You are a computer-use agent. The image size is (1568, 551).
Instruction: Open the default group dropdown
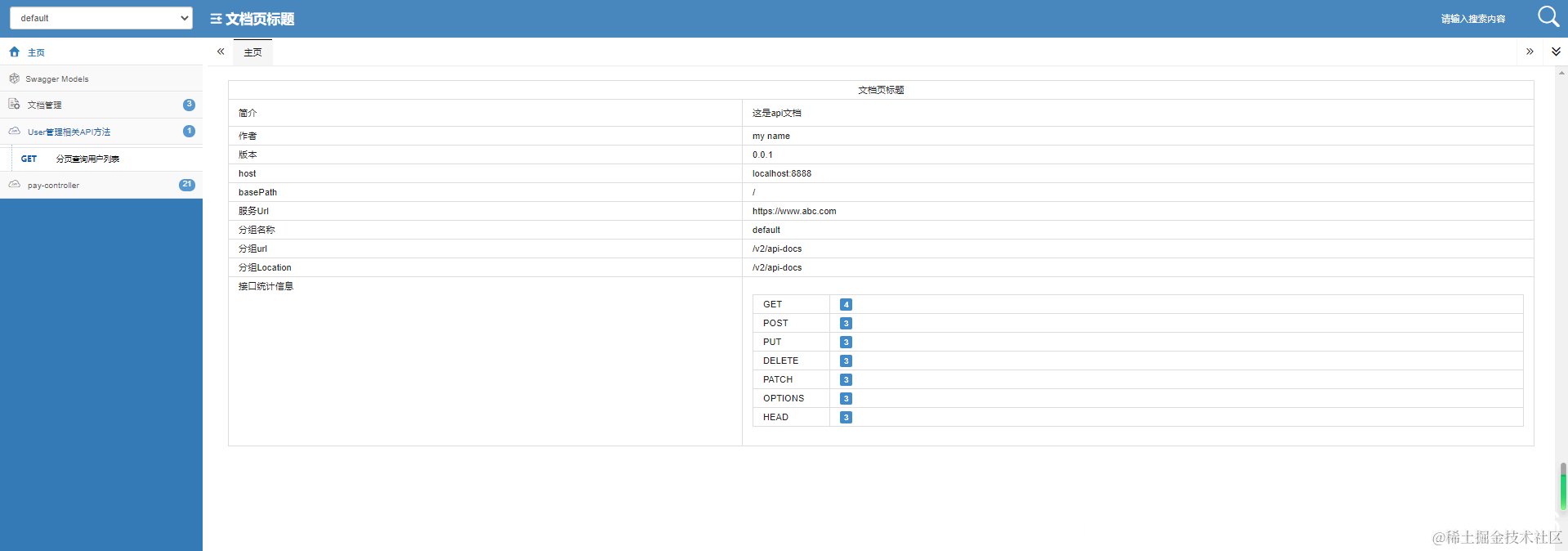tap(101, 18)
